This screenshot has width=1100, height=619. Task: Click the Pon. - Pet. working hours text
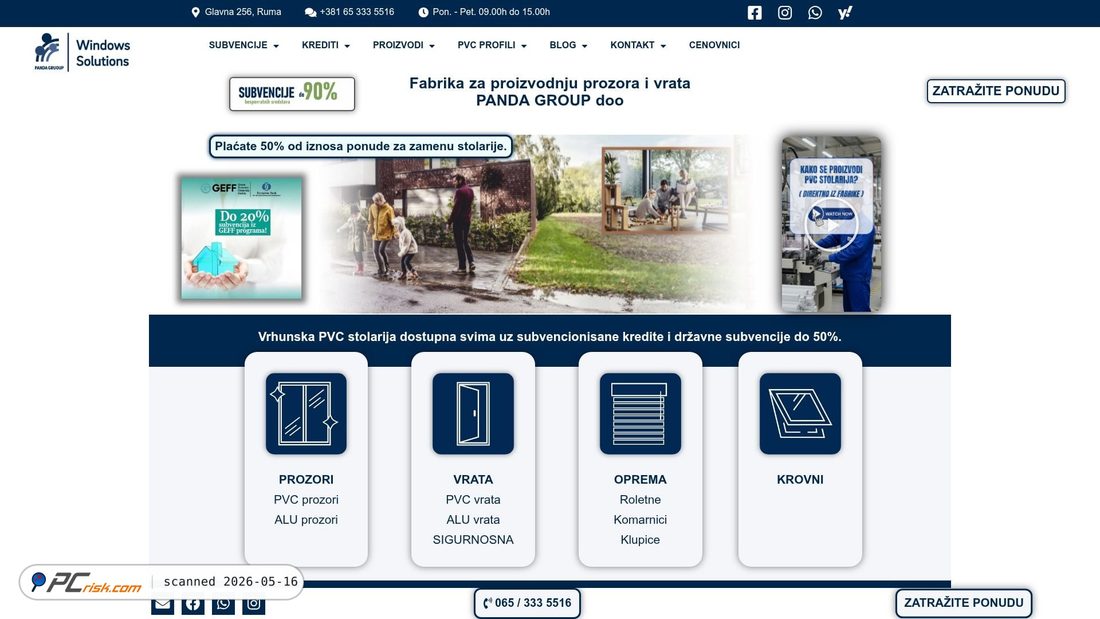point(491,12)
